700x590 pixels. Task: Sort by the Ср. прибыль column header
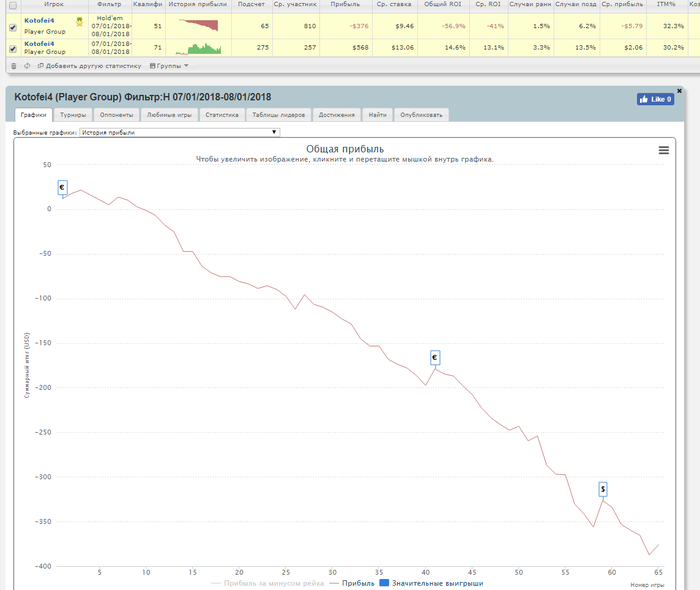pos(622,4)
